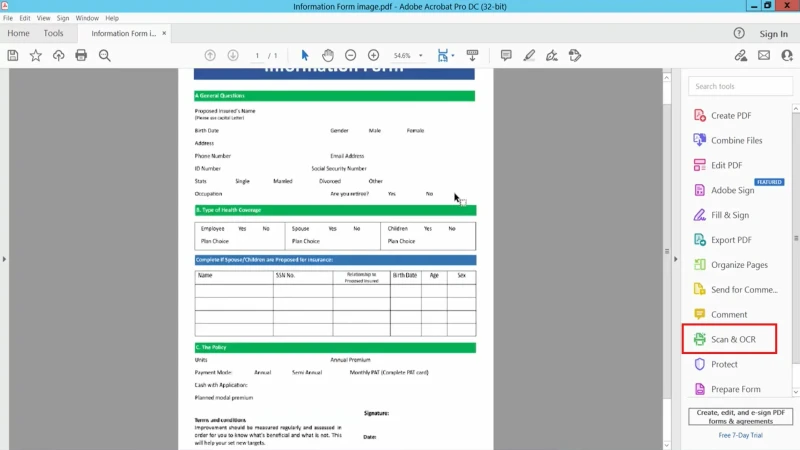Click the tools pane scroll up arrow
Viewport: 800px width, 450px height.
point(796,108)
